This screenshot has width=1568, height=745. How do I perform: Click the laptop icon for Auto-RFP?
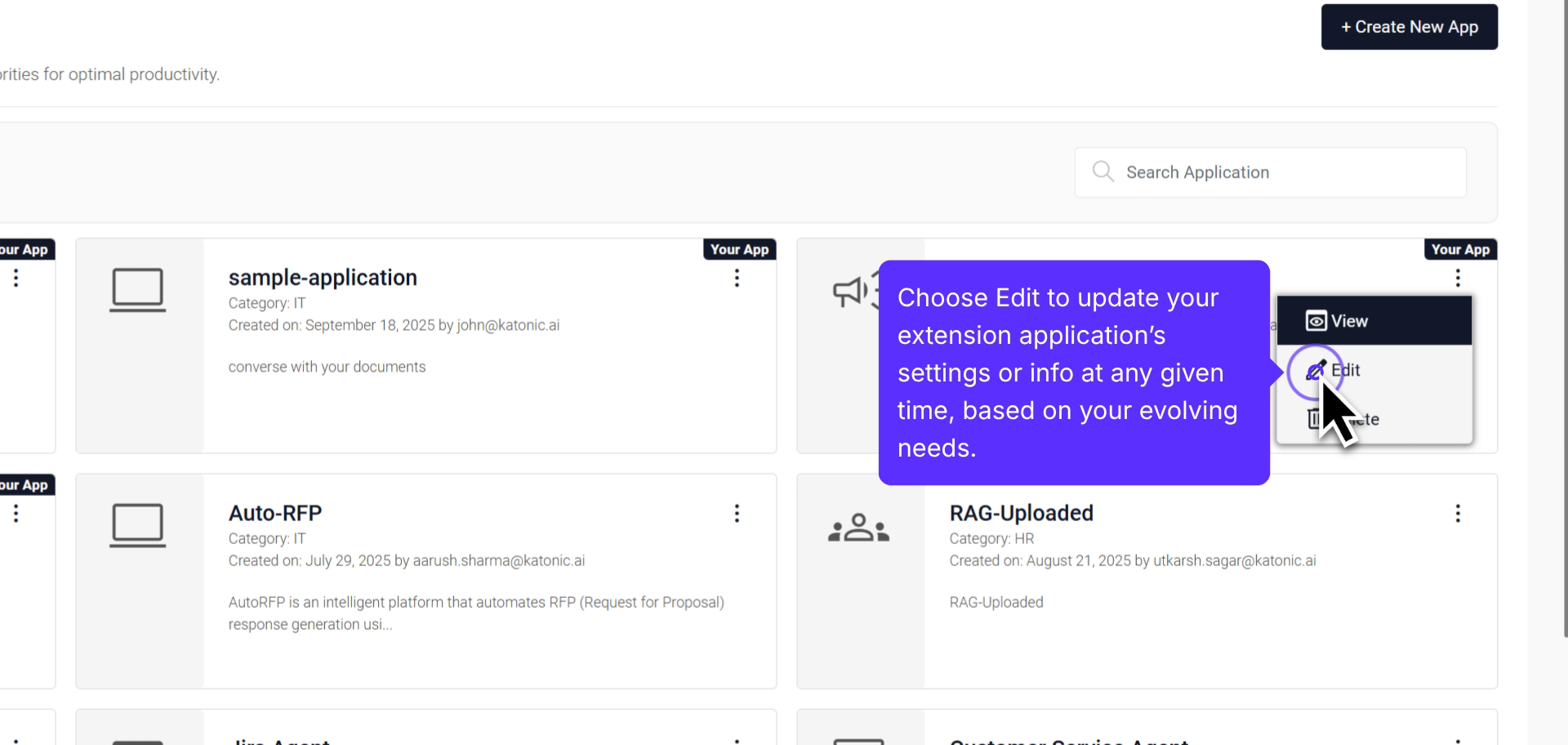click(138, 525)
